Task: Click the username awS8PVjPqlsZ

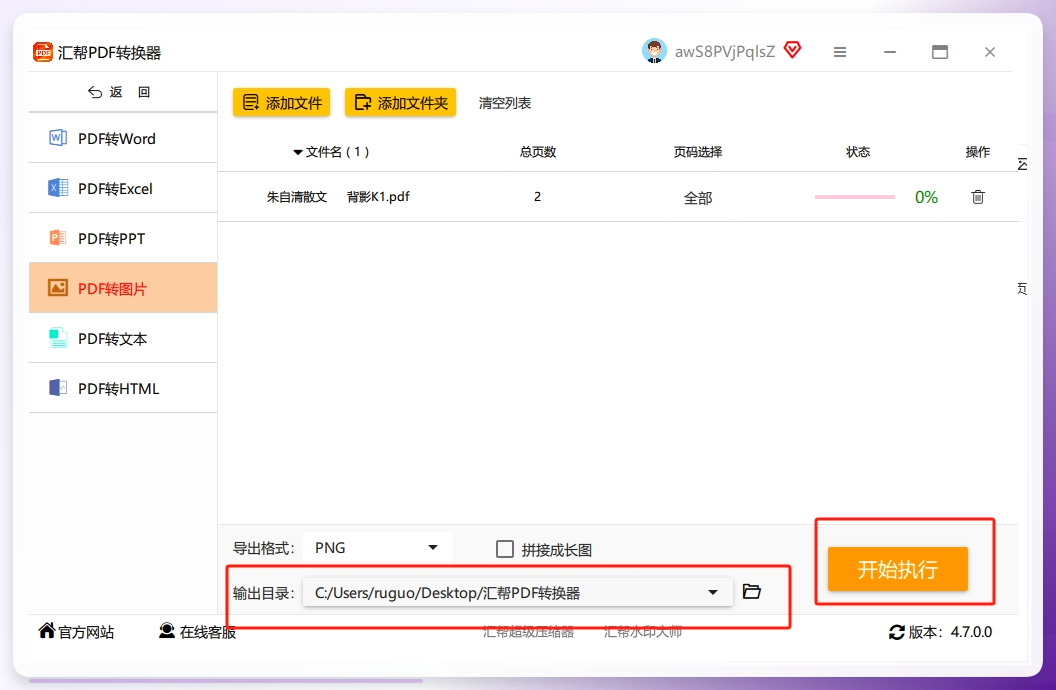Action: click(x=725, y=51)
